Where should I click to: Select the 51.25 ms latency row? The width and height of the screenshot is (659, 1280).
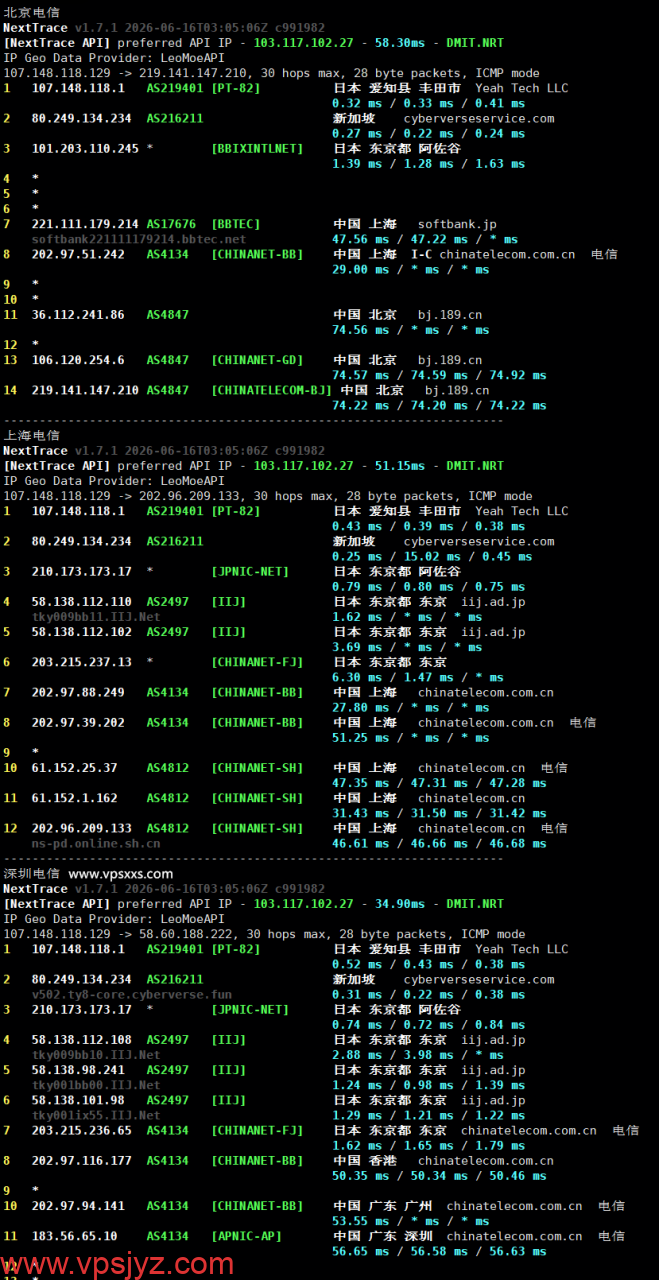click(411, 738)
